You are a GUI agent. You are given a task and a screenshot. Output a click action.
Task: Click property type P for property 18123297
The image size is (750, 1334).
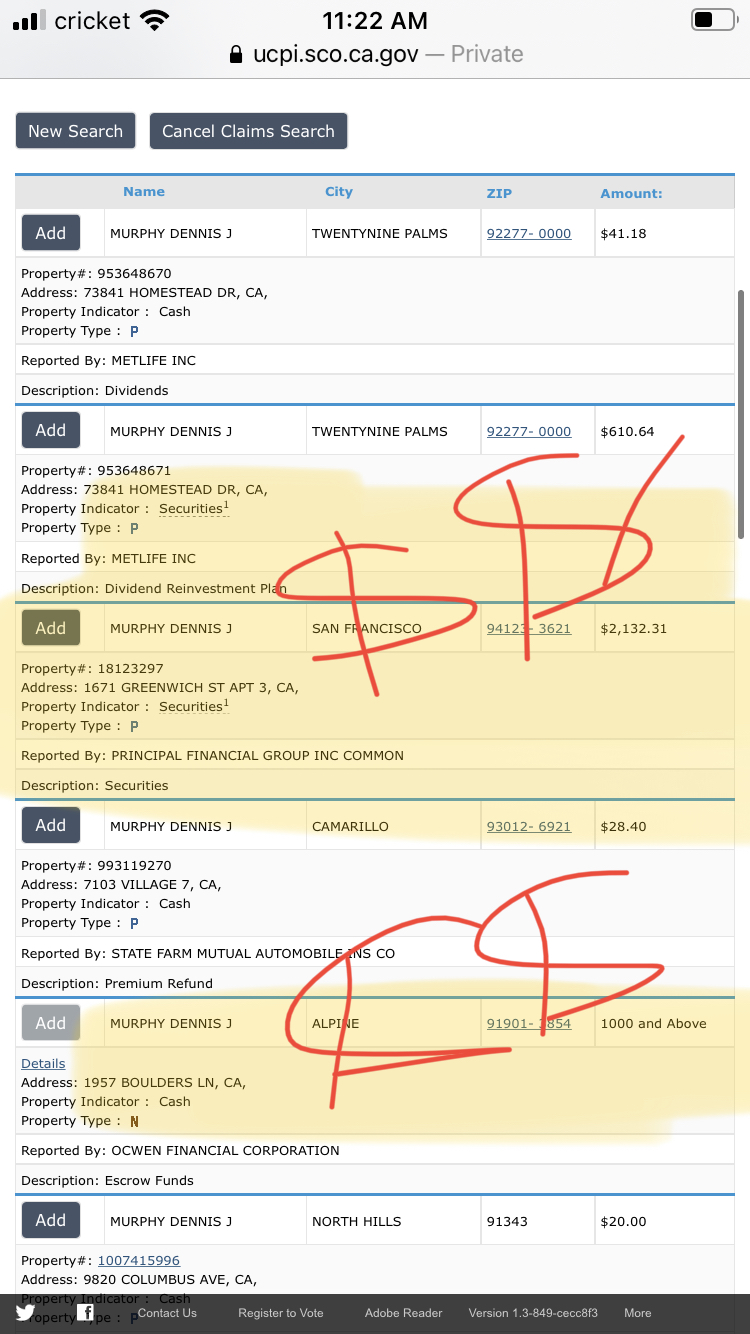coord(134,726)
